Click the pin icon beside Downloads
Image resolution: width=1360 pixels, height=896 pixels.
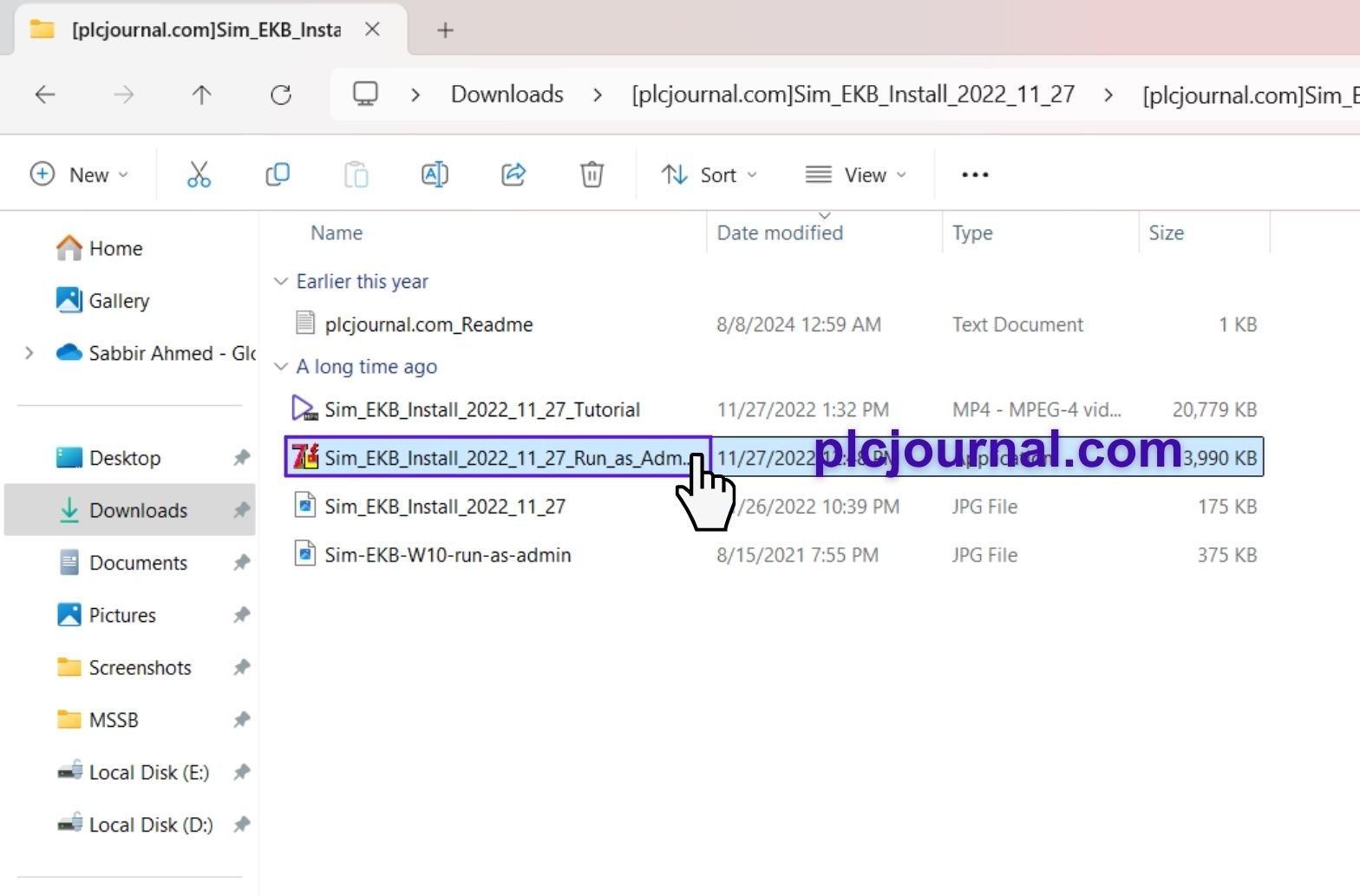click(242, 510)
